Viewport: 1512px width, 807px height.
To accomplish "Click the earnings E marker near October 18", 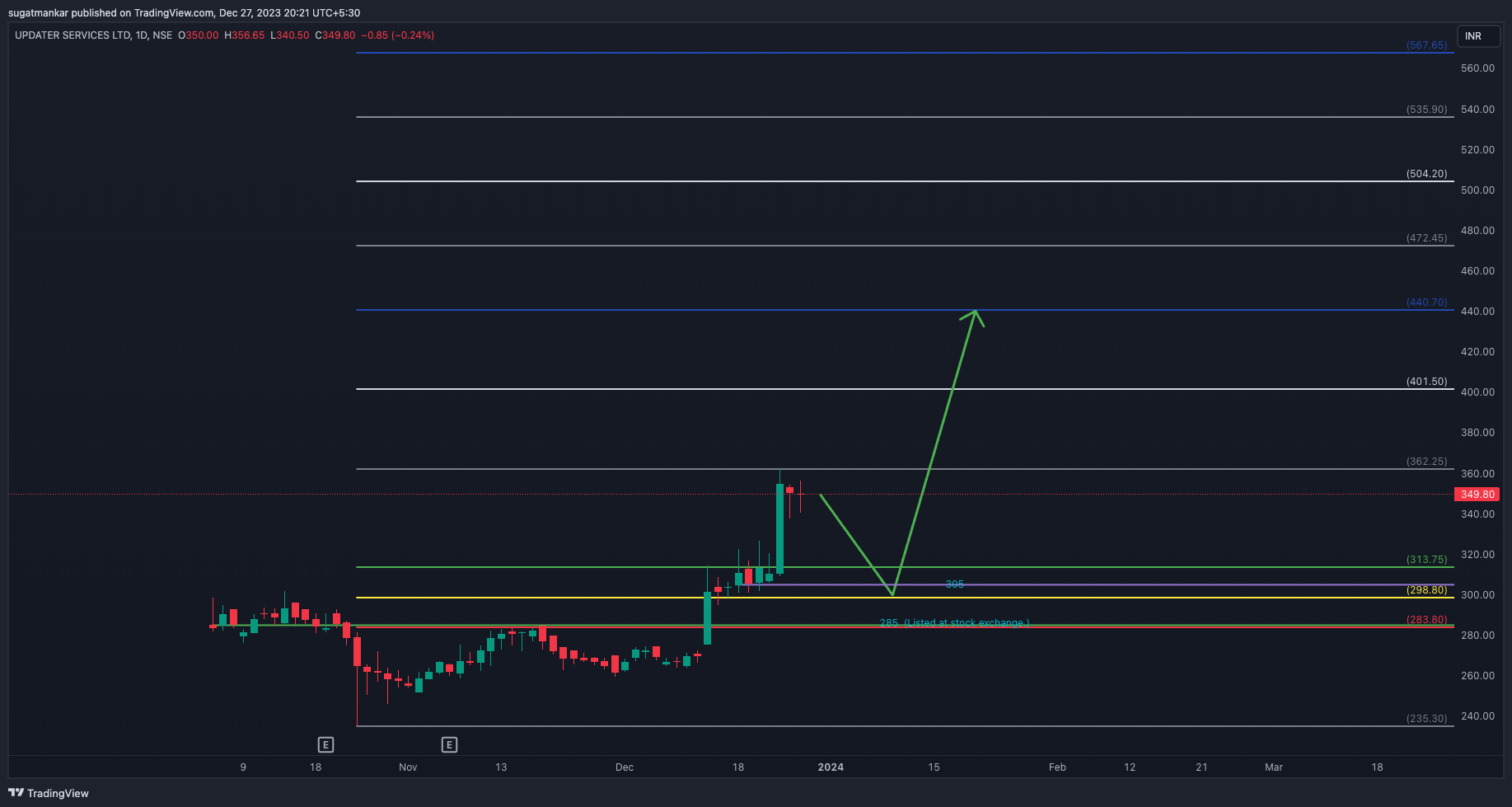I will [x=325, y=745].
